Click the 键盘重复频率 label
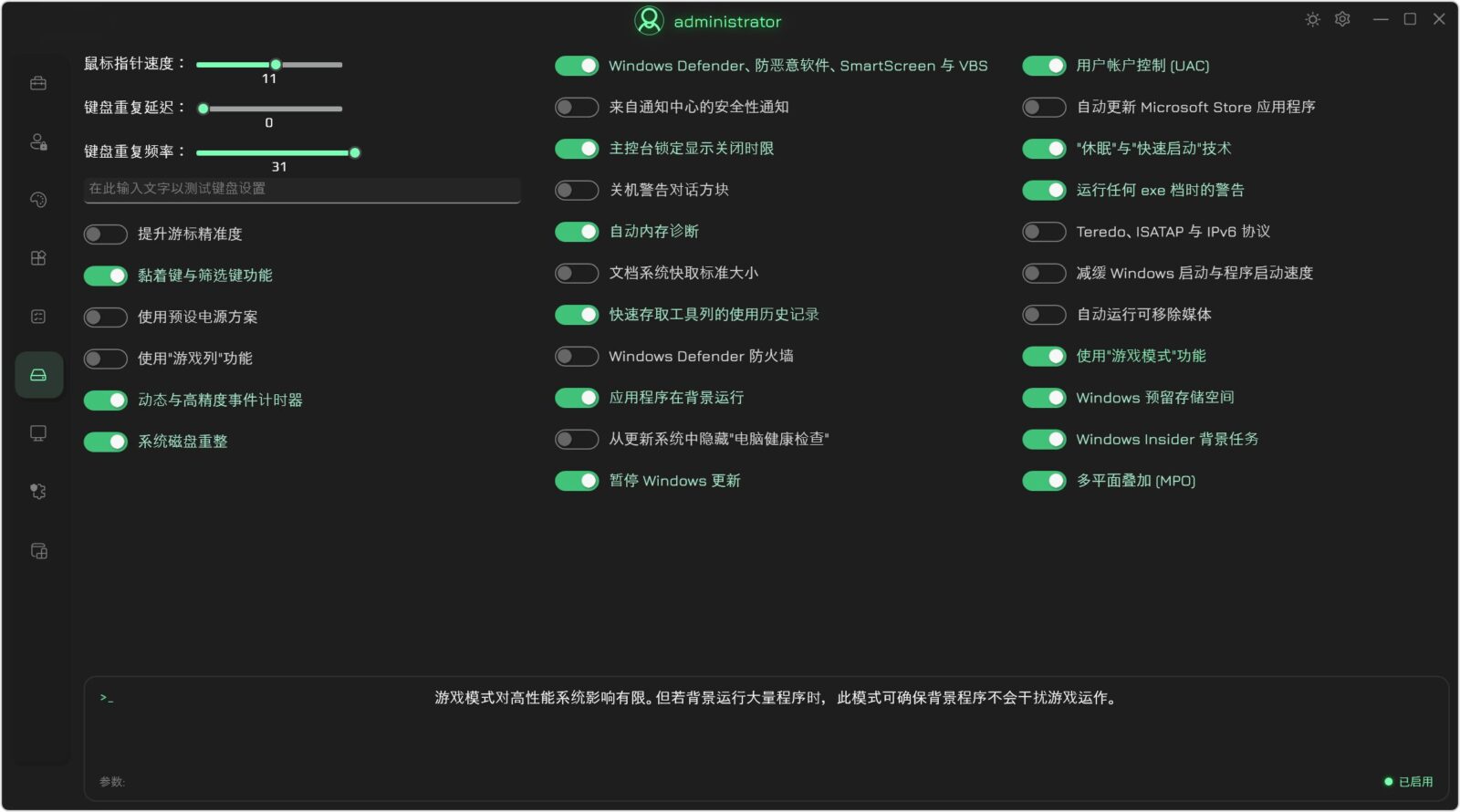 tap(135, 151)
